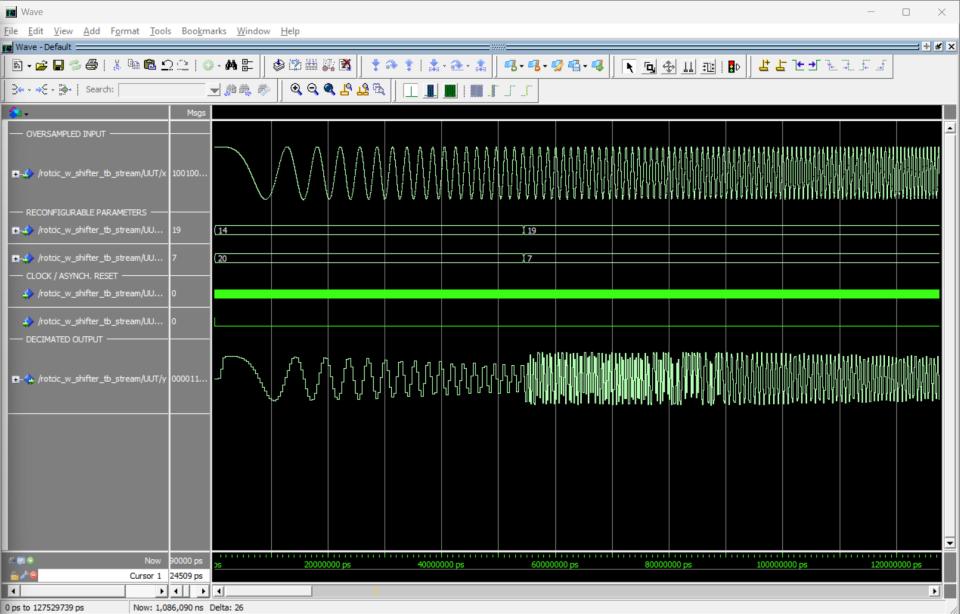The width and height of the screenshot is (960, 614).
Task: Click the waveform scrollbar right arrow
Action: [x=934, y=591]
